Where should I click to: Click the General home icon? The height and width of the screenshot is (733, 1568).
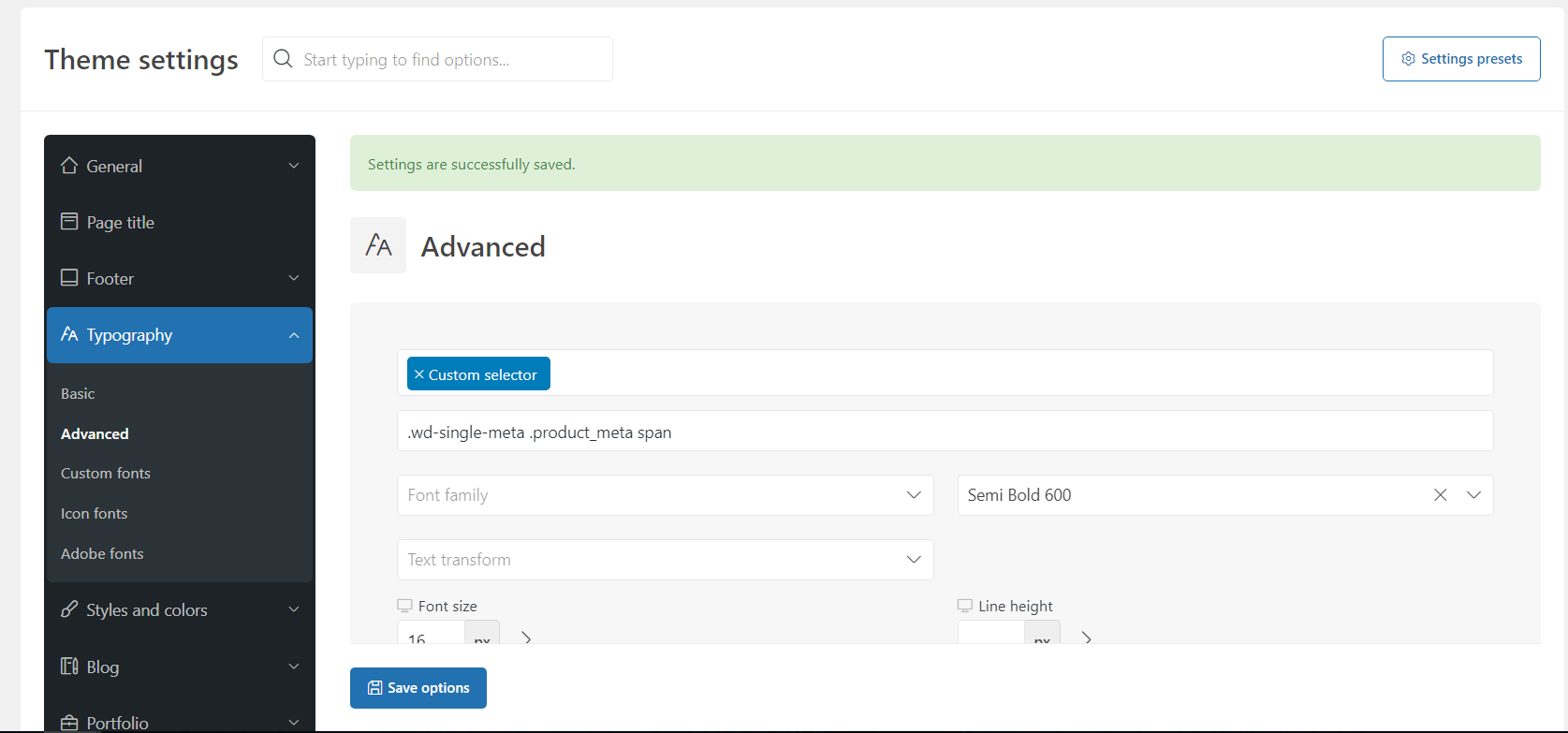coord(69,166)
